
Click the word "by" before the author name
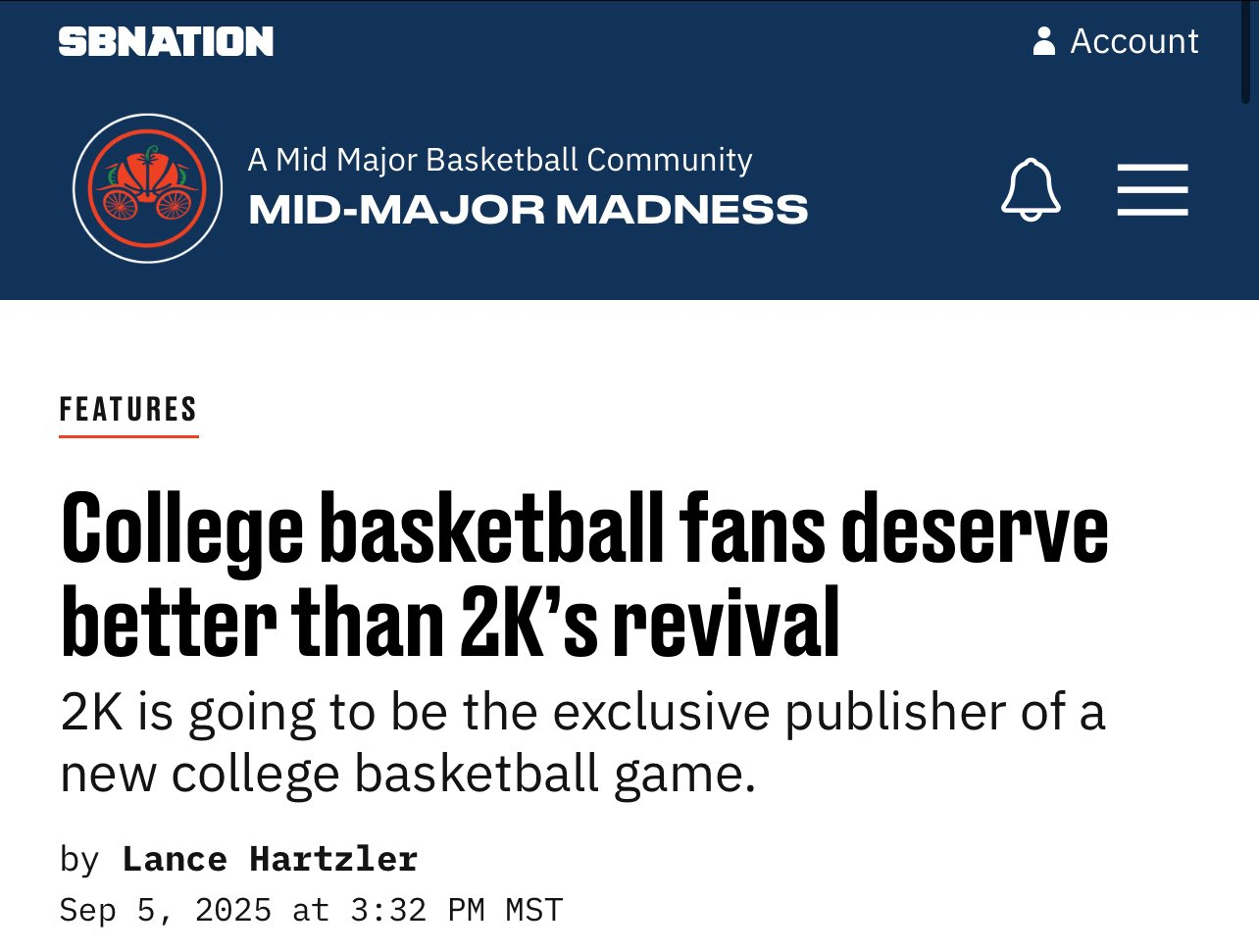click(79, 859)
